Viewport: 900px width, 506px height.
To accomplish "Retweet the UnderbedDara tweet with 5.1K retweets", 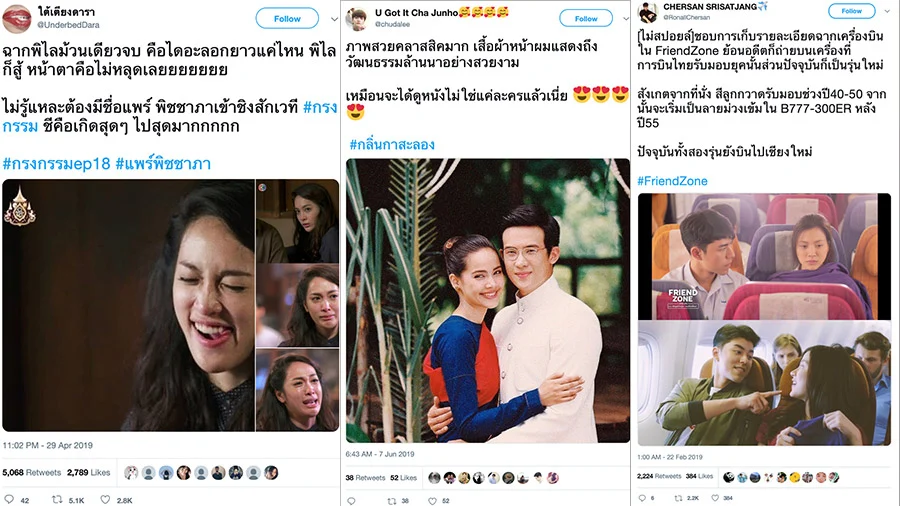I will pyautogui.click(x=57, y=500).
